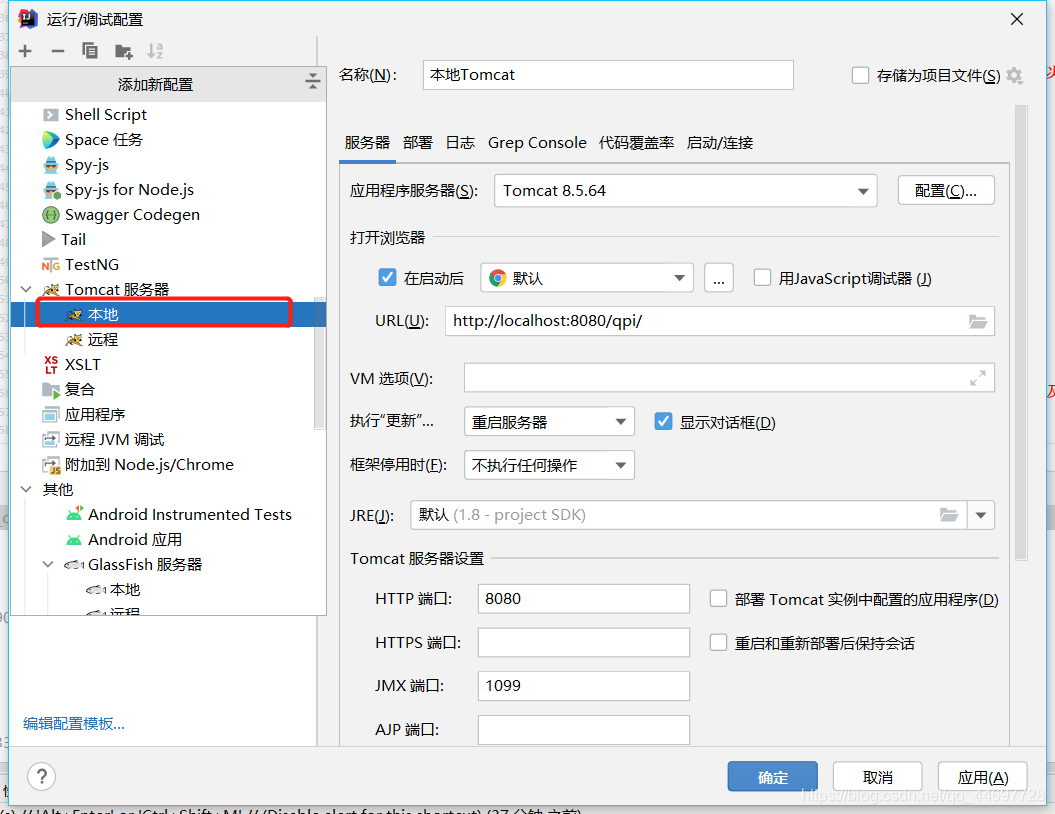Click the 配置(C)... button
This screenshot has width=1055, height=814.
946,191
